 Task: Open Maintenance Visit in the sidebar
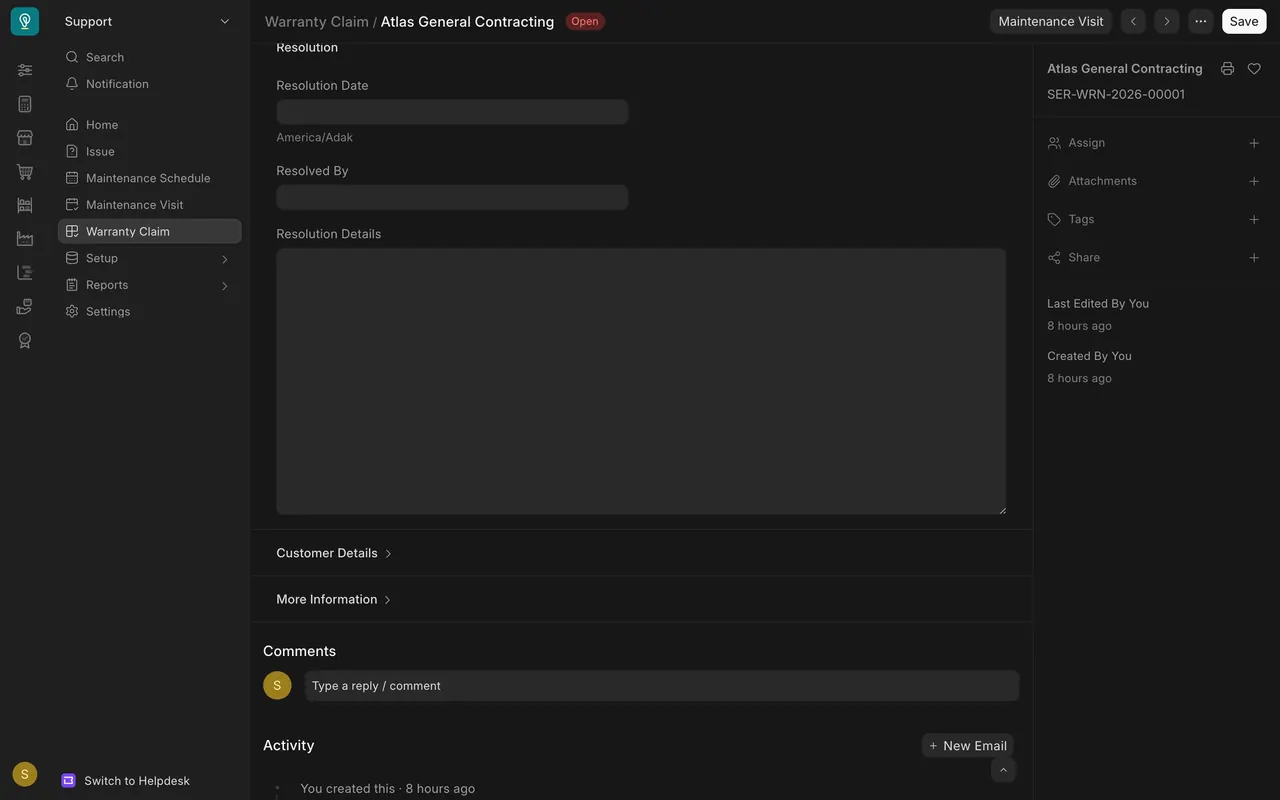click(150, 205)
